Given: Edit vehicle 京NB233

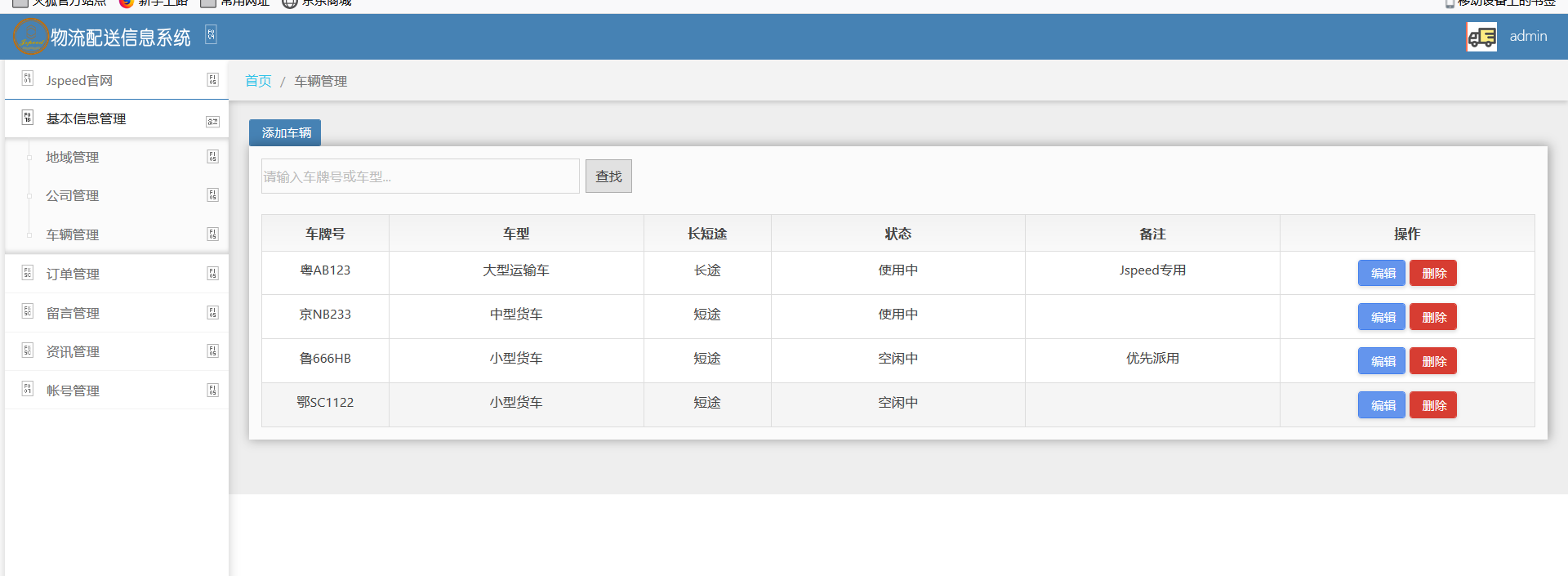Looking at the screenshot, I should [1382, 317].
